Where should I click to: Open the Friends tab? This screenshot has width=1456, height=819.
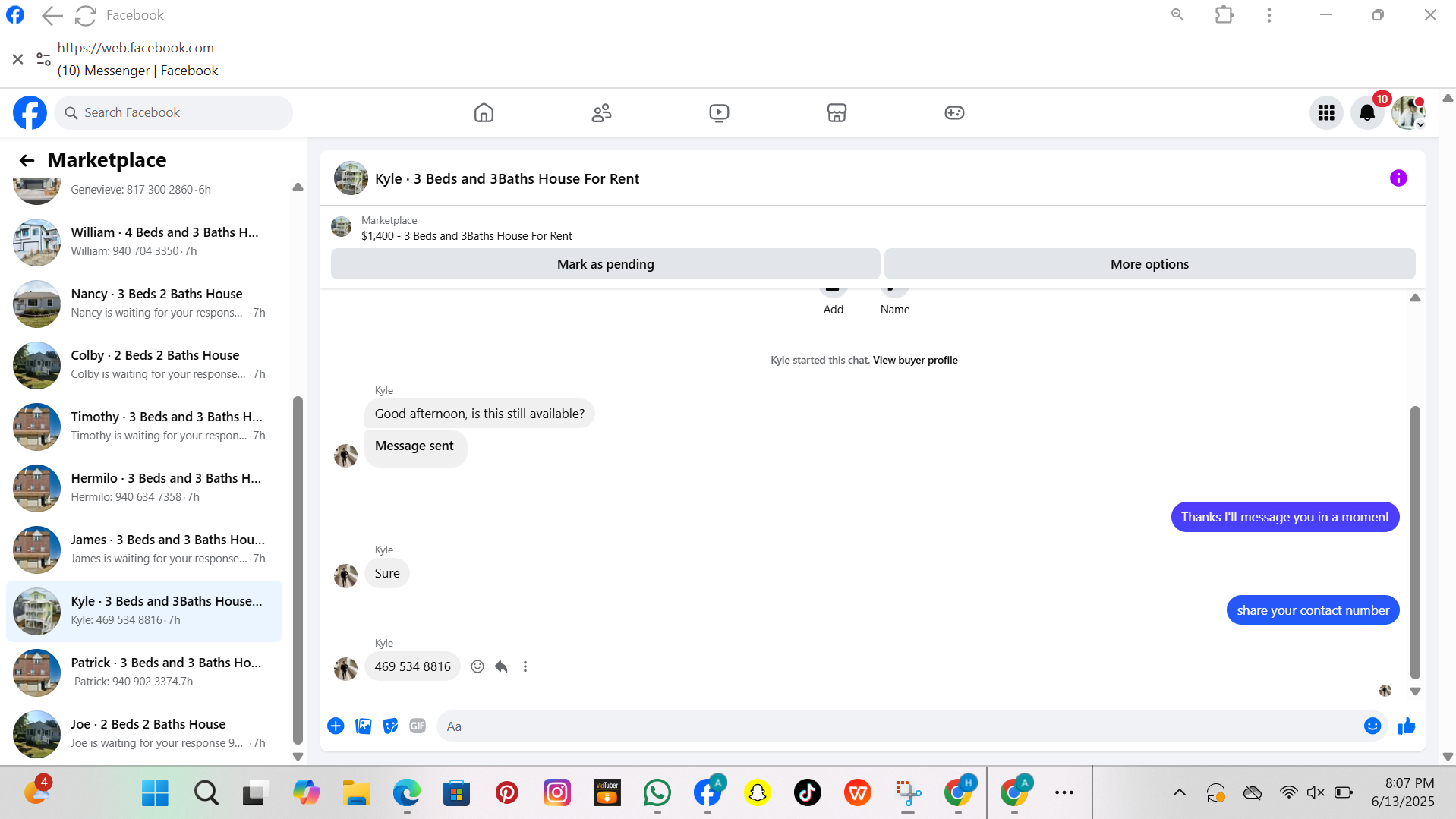click(601, 113)
